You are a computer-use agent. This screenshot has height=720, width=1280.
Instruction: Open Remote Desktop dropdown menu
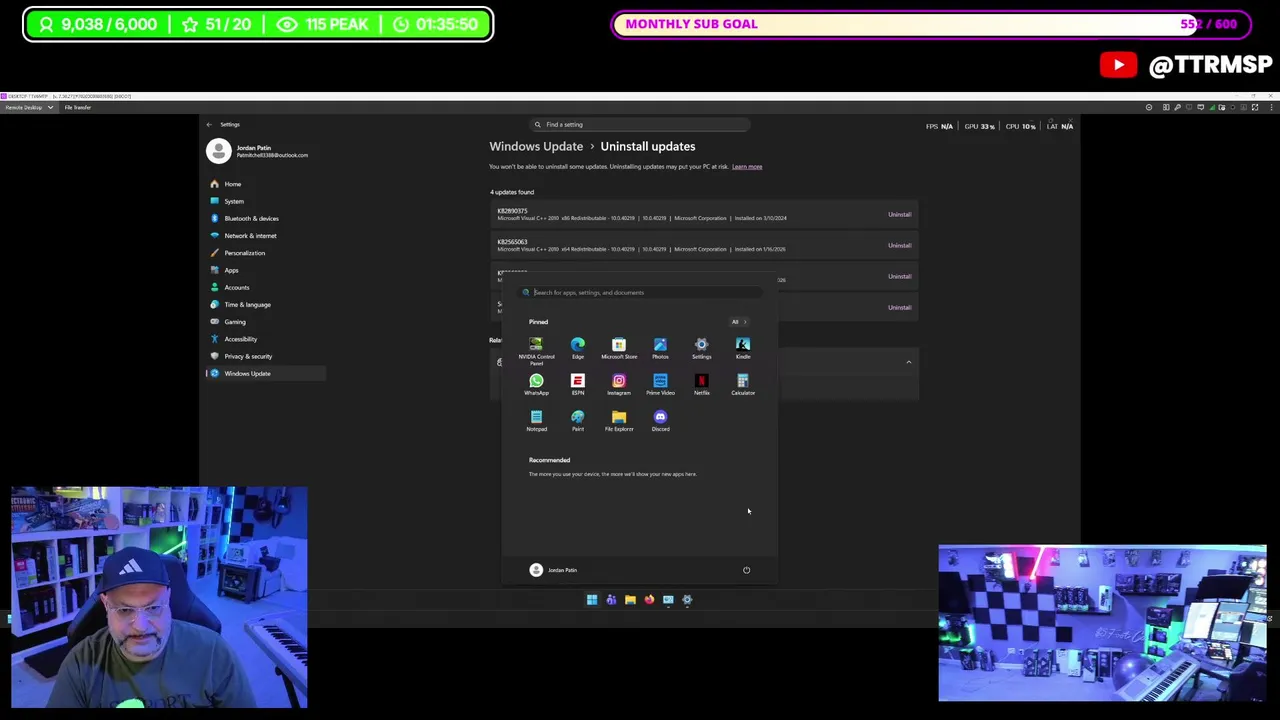(x=28, y=107)
